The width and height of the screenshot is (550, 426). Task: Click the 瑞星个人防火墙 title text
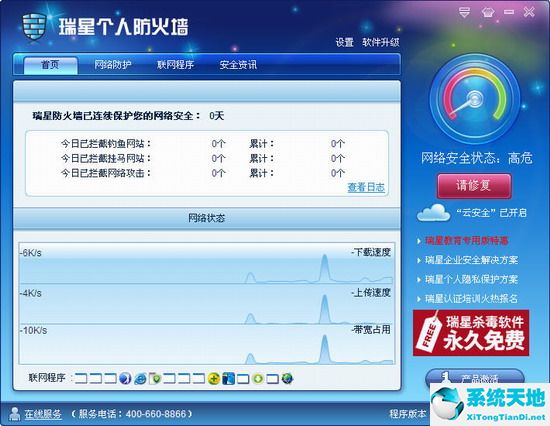[123, 27]
